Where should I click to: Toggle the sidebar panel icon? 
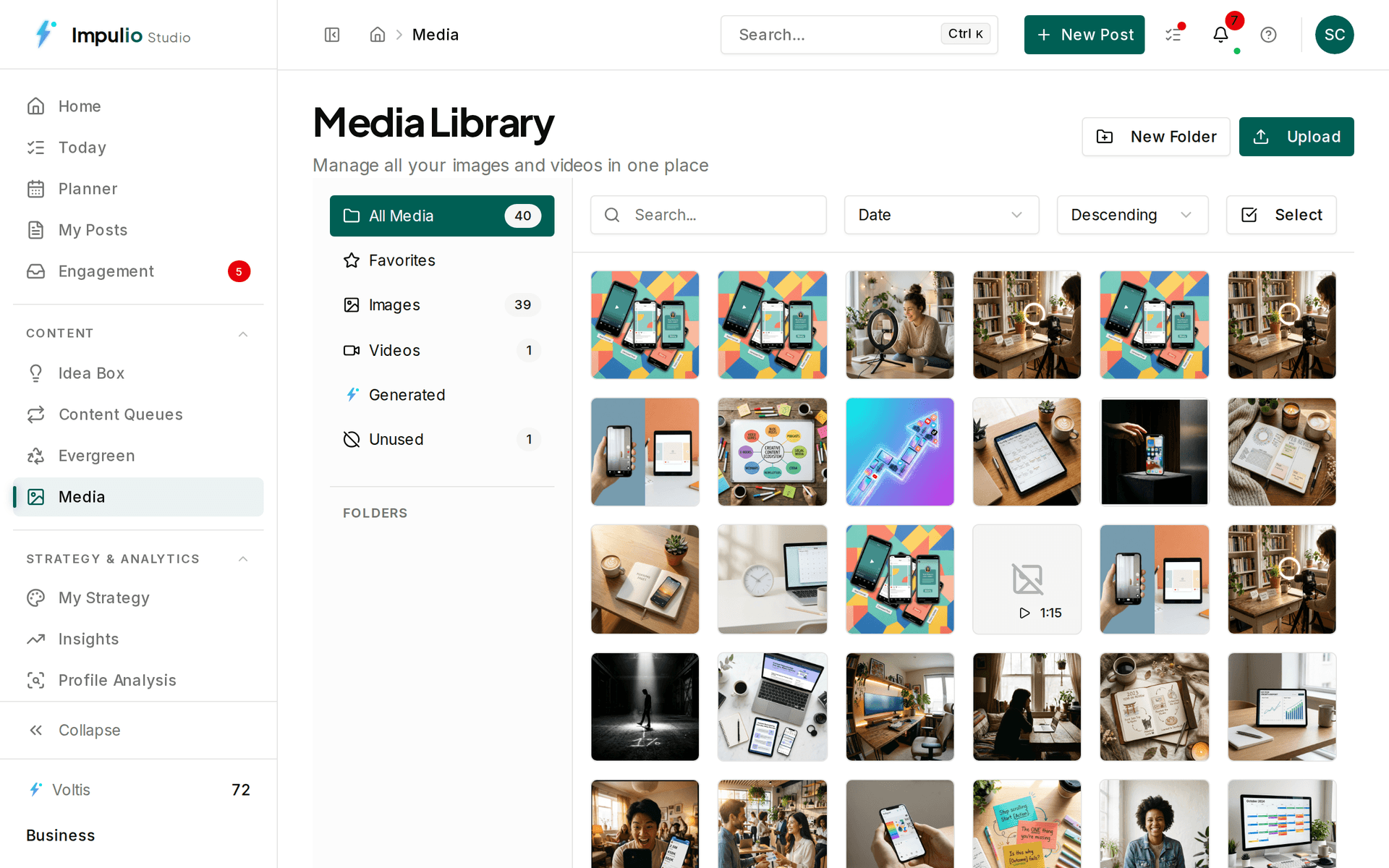332,35
